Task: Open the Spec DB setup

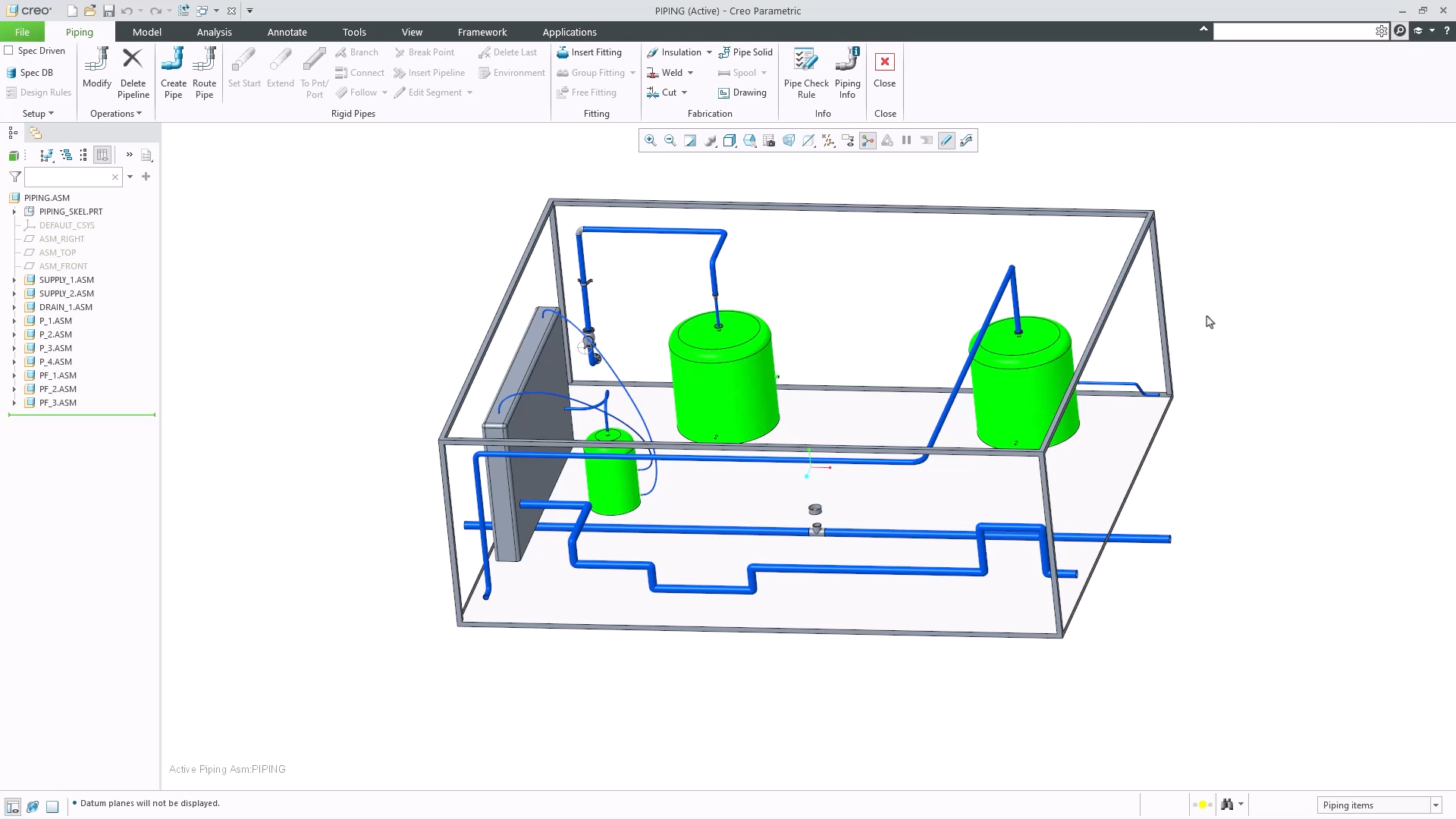Action: (x=30, y=73)
